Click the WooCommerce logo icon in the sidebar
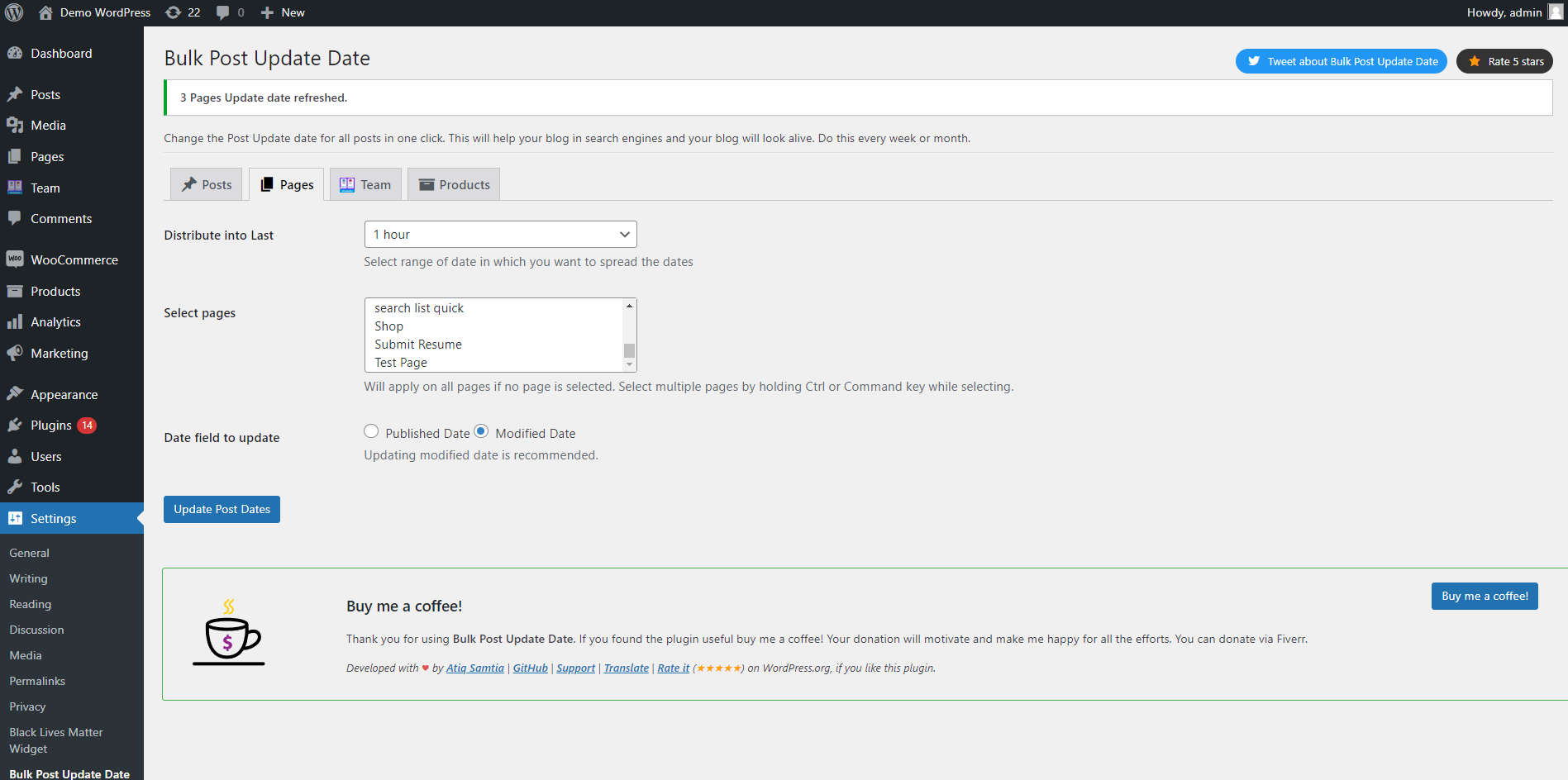1568x780 pixels. pos(15,259)
